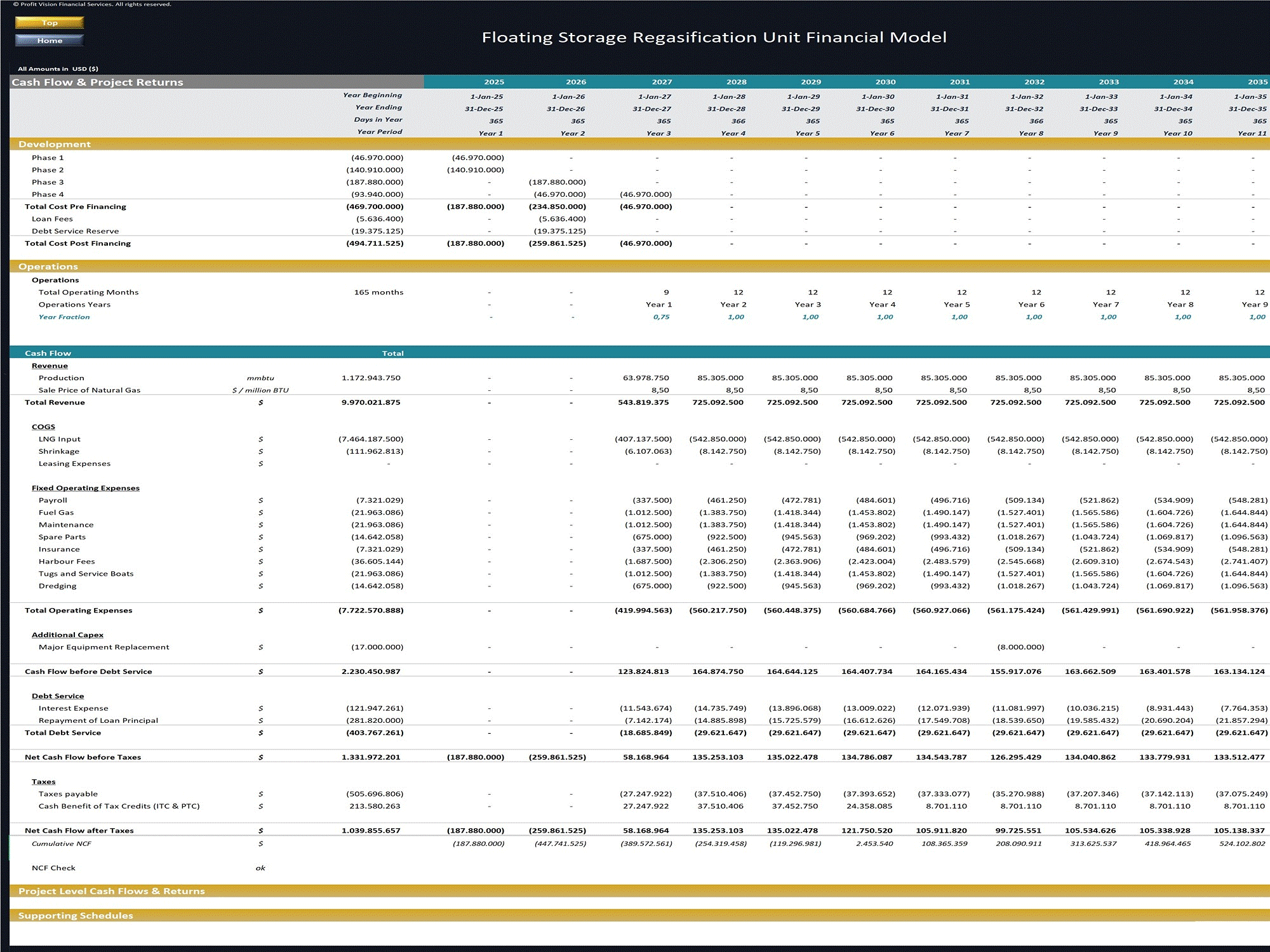Click the Top navigation icon
1270x952 pixels.
49,21
